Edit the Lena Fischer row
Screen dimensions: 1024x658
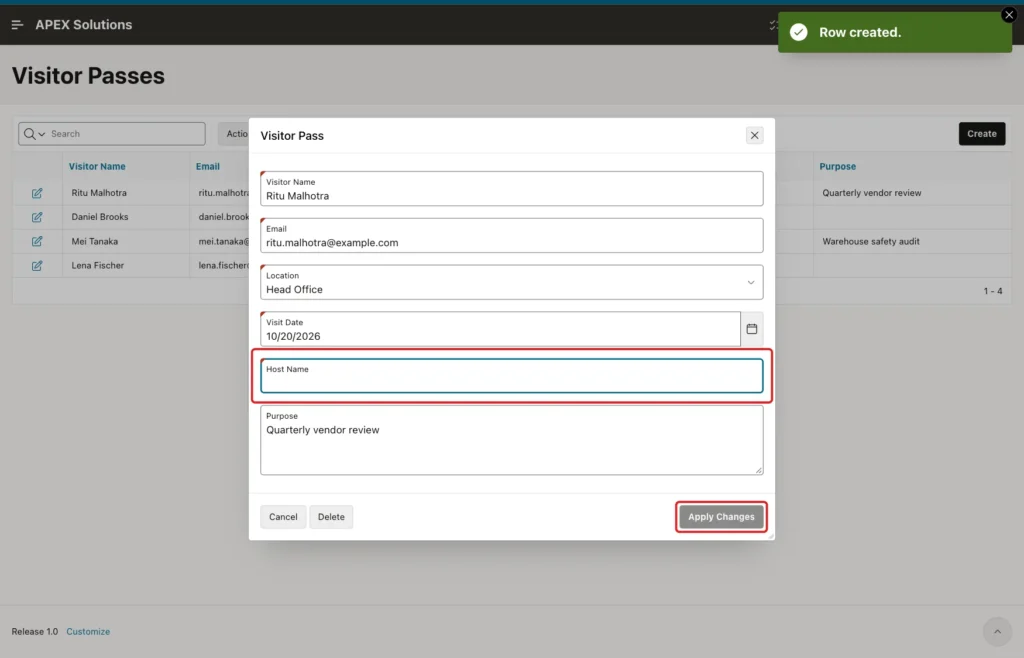click(x=37, y=266)
